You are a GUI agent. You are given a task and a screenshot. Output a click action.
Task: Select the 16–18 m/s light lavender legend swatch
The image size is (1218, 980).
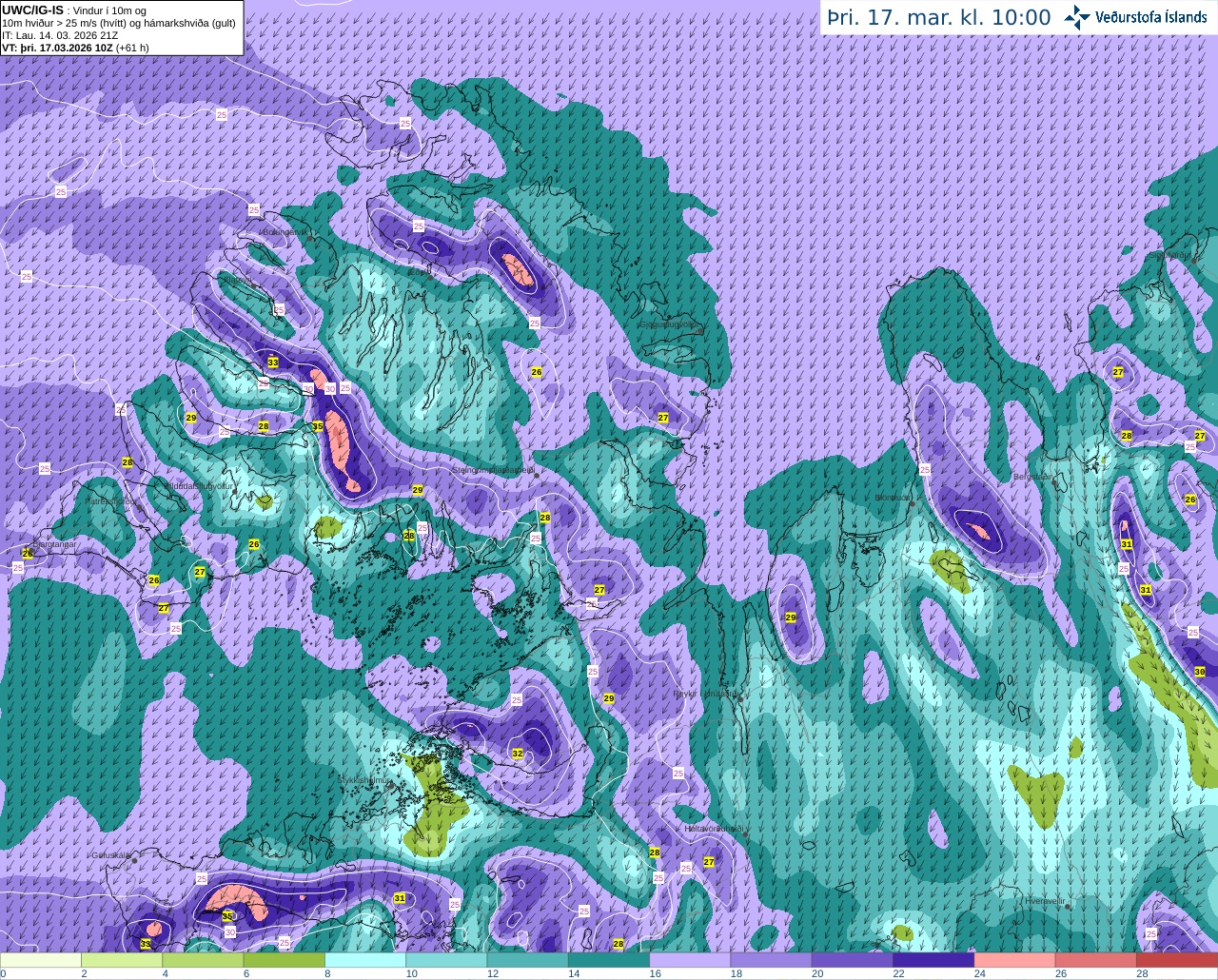[x=690, y=960]
